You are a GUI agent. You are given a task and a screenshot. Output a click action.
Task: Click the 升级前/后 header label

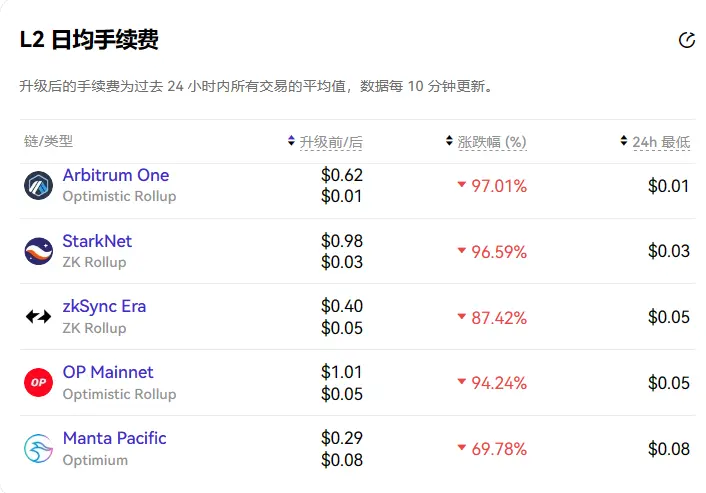331,142
